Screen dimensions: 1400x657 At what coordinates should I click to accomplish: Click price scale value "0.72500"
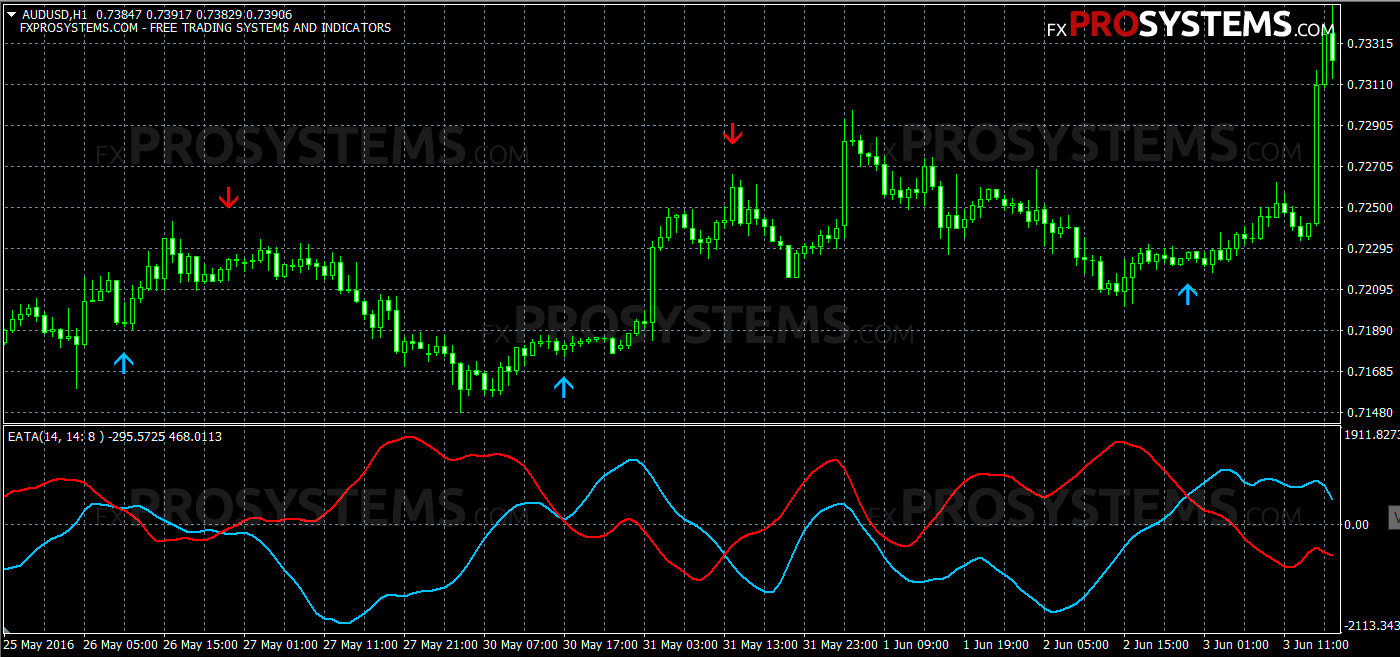[1370, 208]
